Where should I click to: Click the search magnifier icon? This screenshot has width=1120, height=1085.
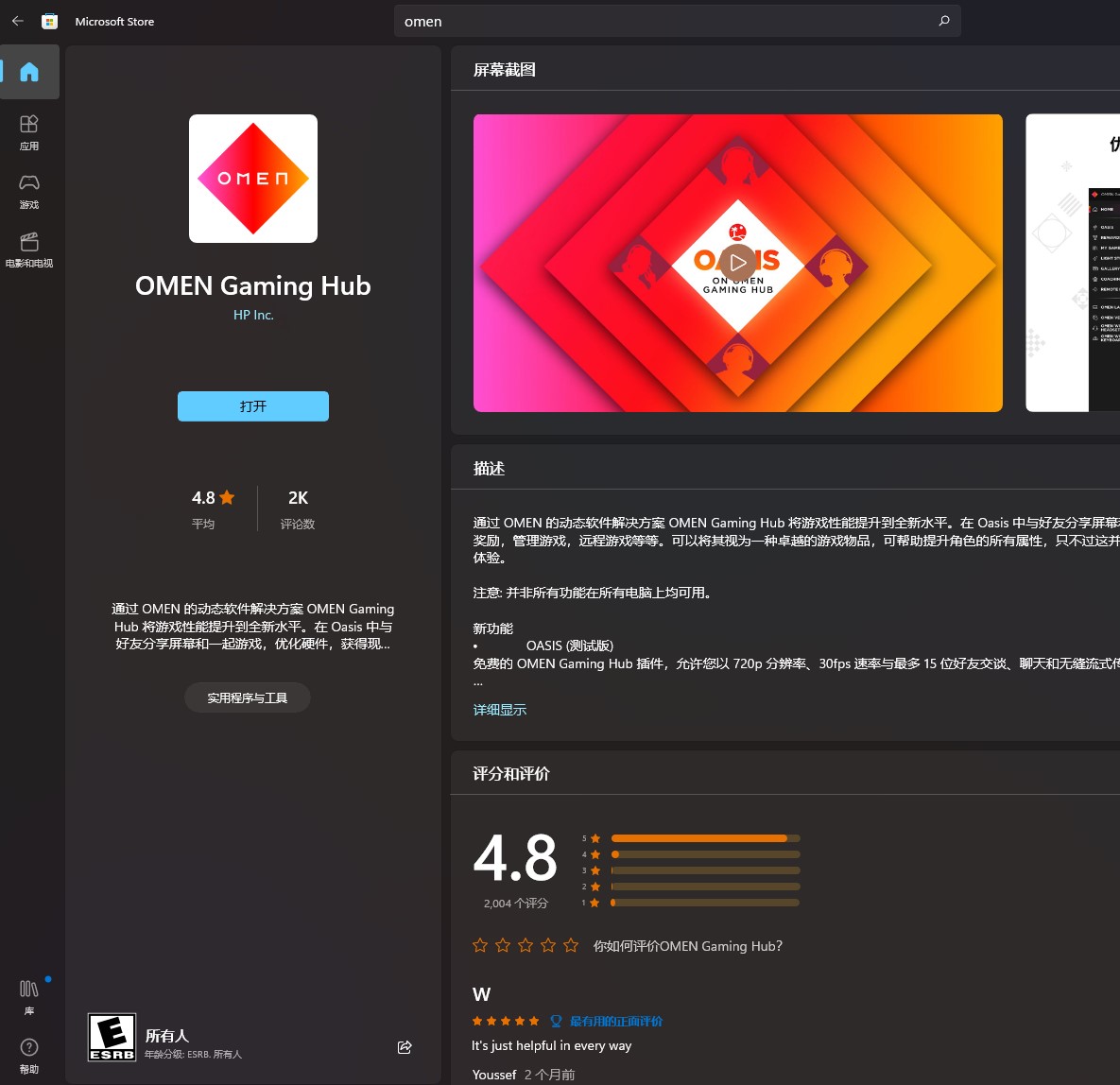coord(944,21)
